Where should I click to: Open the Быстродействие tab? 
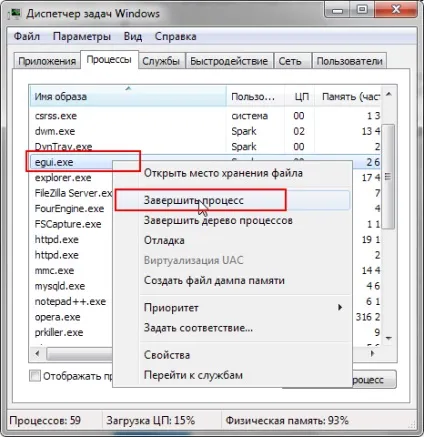coord(229,61)
